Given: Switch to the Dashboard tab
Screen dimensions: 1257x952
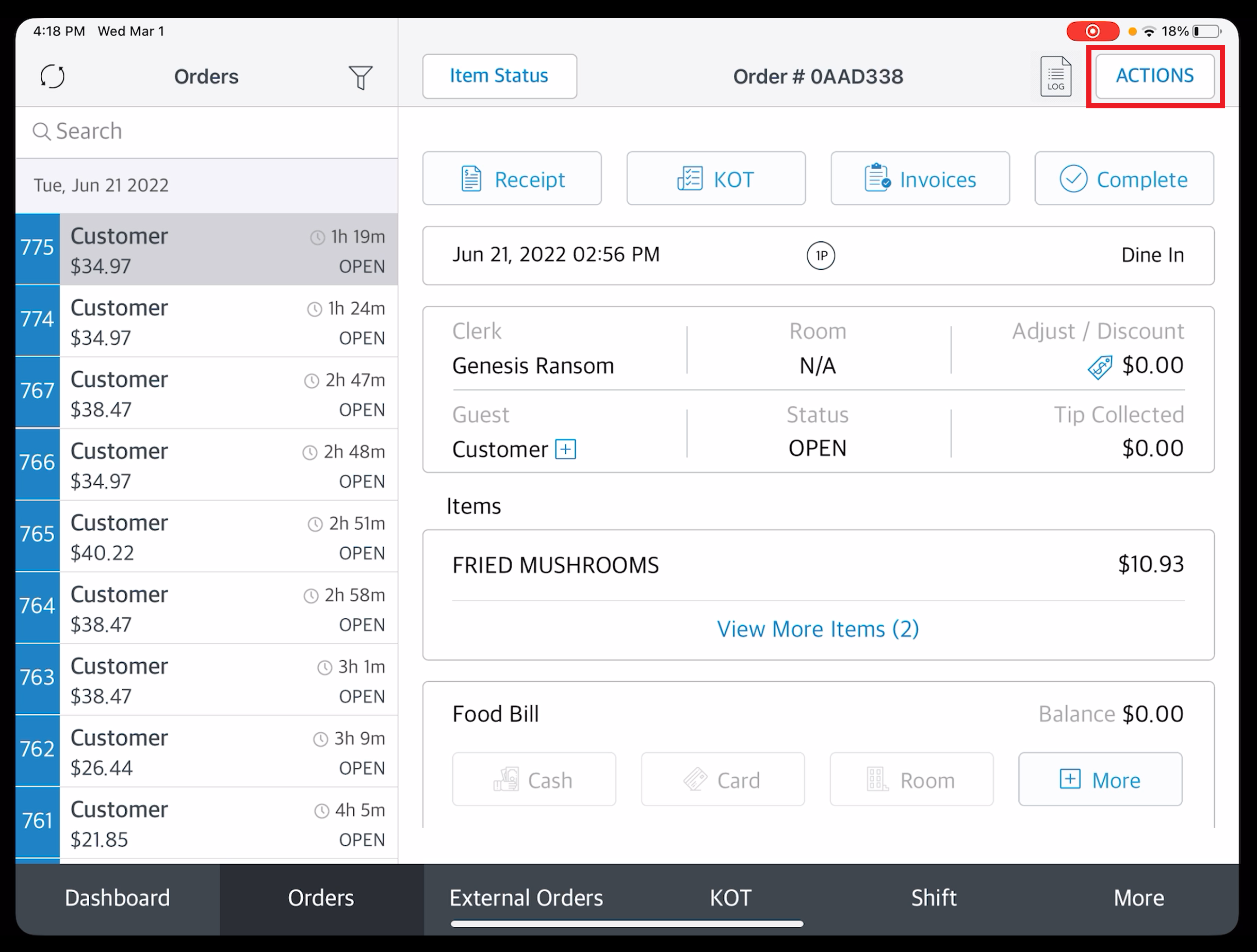Looking at the screenshot, I should click(117, 897).
